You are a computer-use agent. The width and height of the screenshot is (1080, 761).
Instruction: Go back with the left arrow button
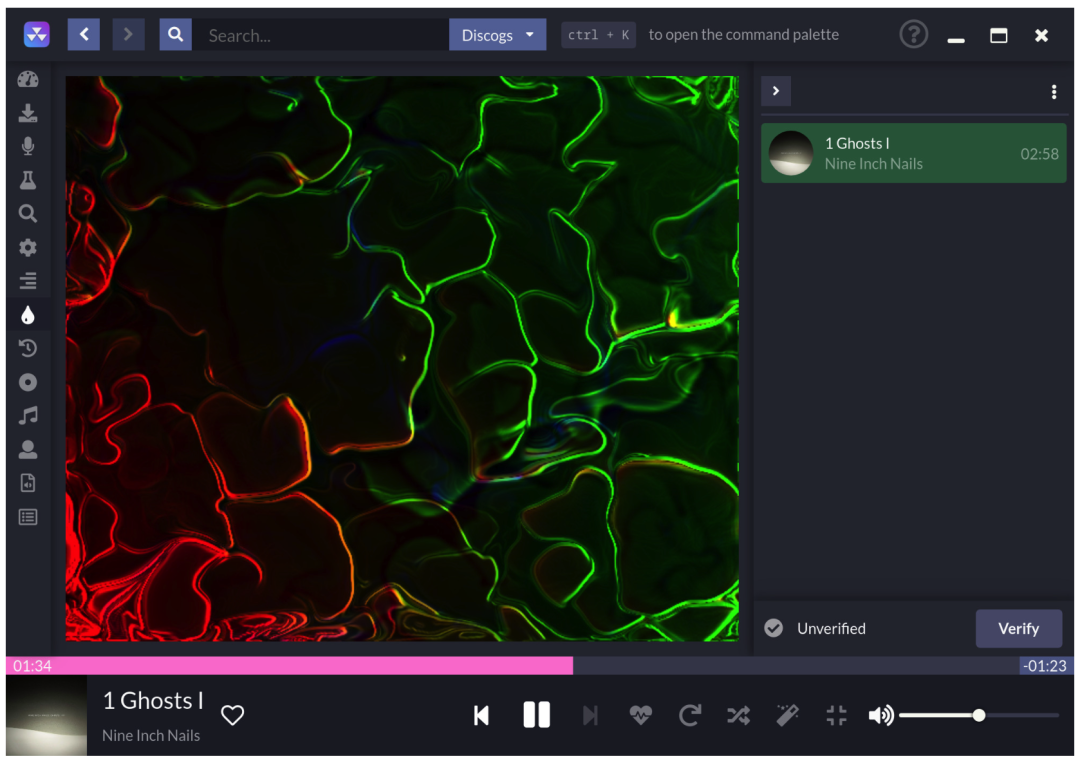(84, 34)
